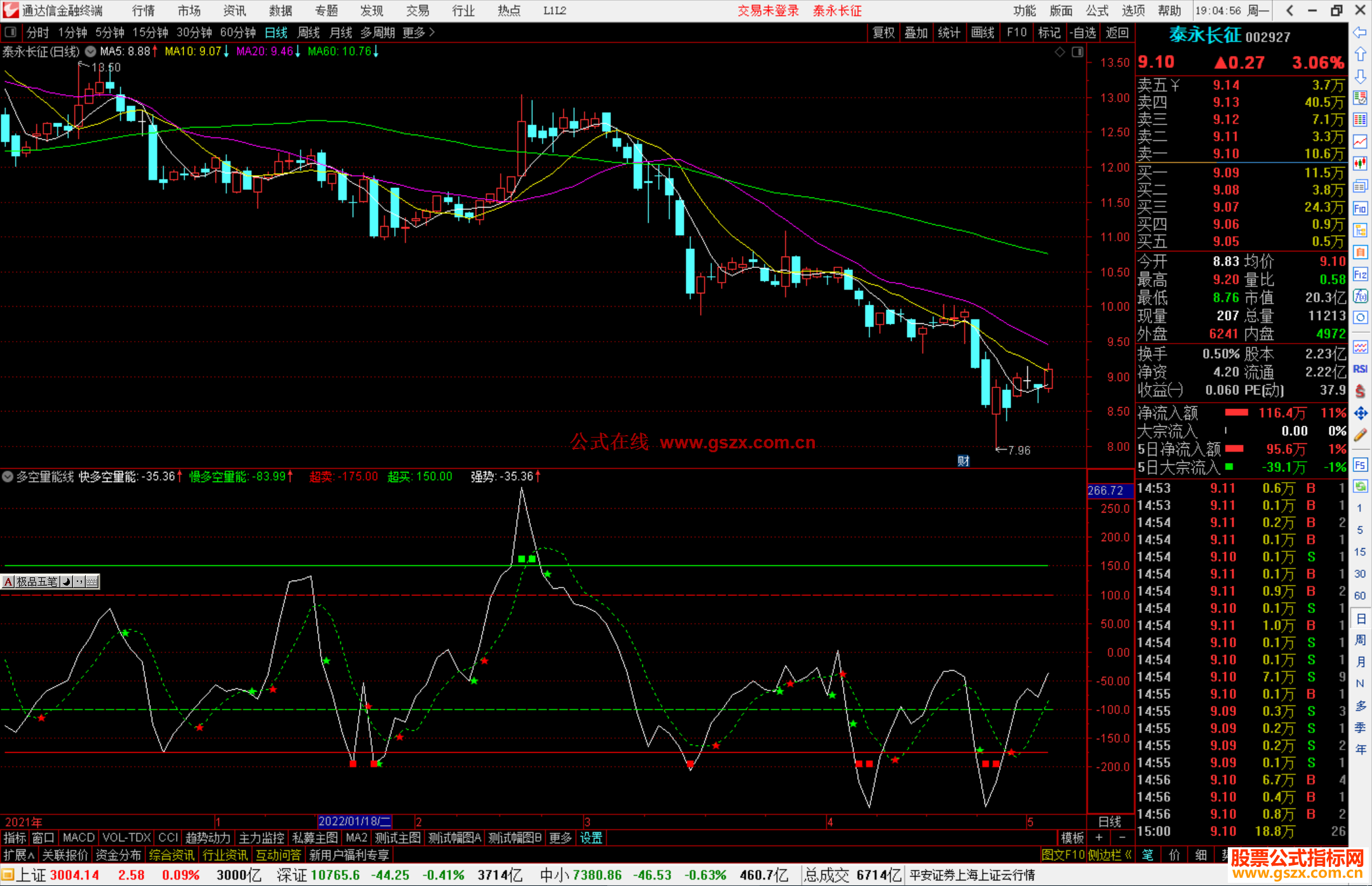Click the 财 finance marker on chart
Viewport: 1372px width, 886px height.
[963, 461]
